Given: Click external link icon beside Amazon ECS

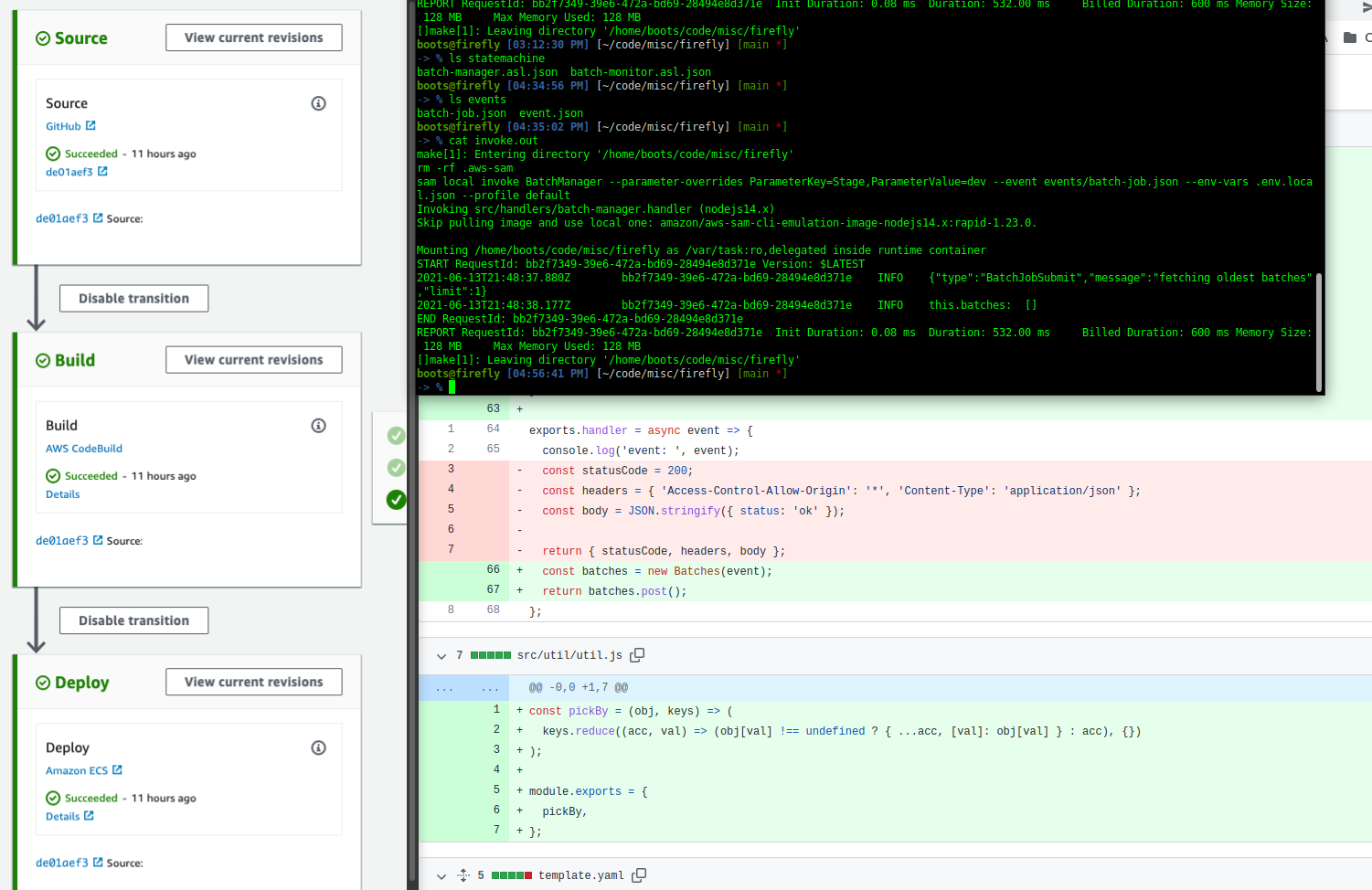Looking at the screenshot, I should [x=117, y=770].
